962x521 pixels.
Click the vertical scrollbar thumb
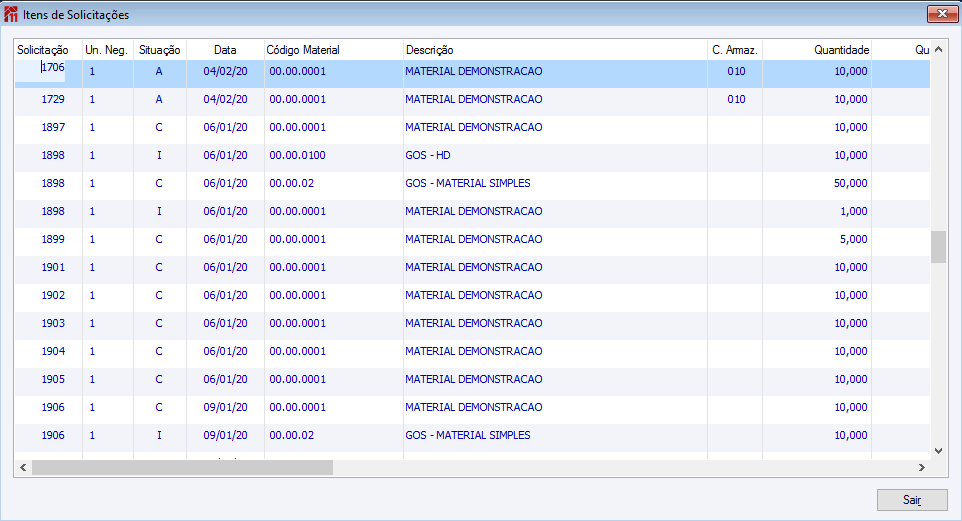click(x=938, y=247)
